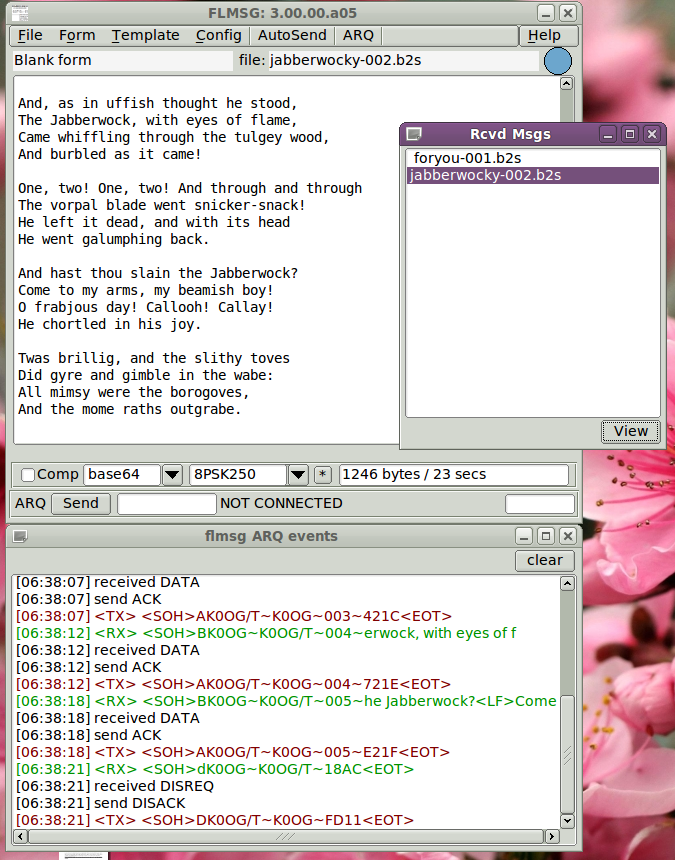Click the RX line containing 18AC<EOT>
Screen dimensions: 675x860
point(214,769)
